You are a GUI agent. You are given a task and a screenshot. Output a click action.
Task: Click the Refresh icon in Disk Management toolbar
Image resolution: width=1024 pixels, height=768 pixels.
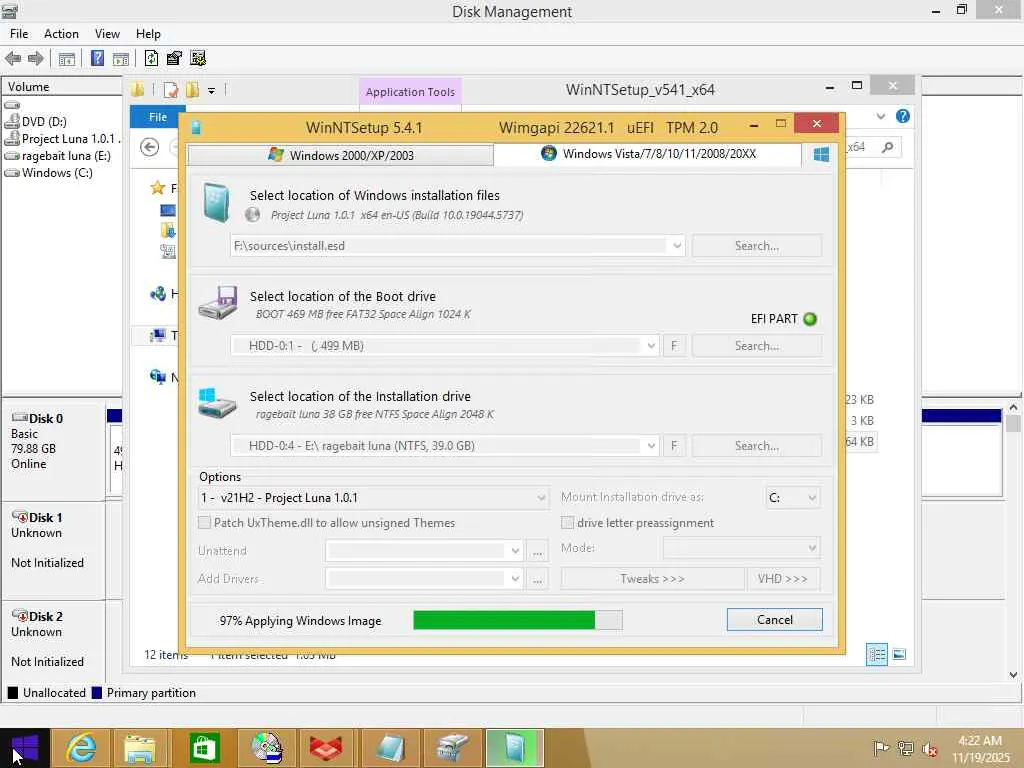151,58
